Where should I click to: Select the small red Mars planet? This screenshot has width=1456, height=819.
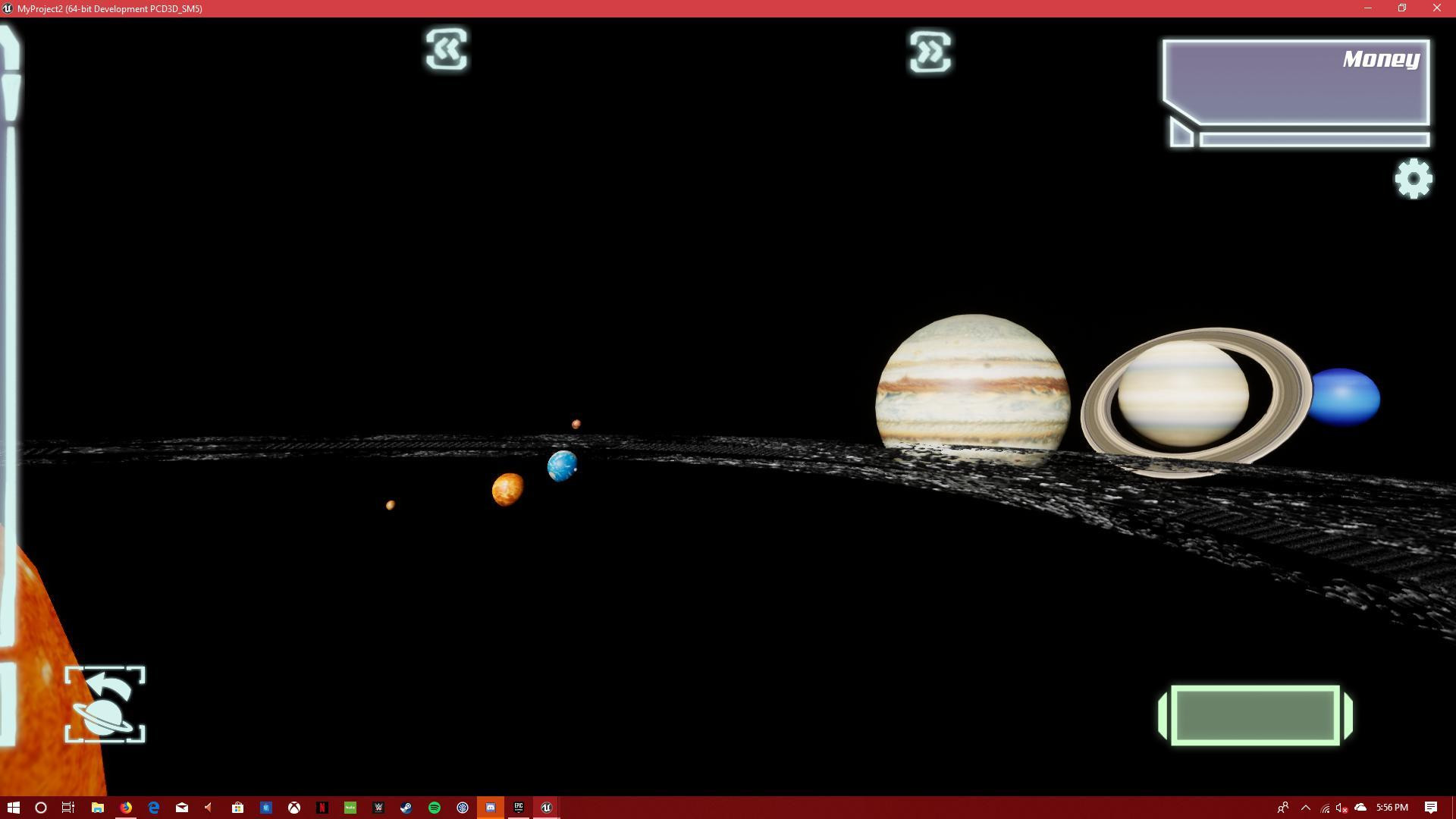(x=576, y=424)
